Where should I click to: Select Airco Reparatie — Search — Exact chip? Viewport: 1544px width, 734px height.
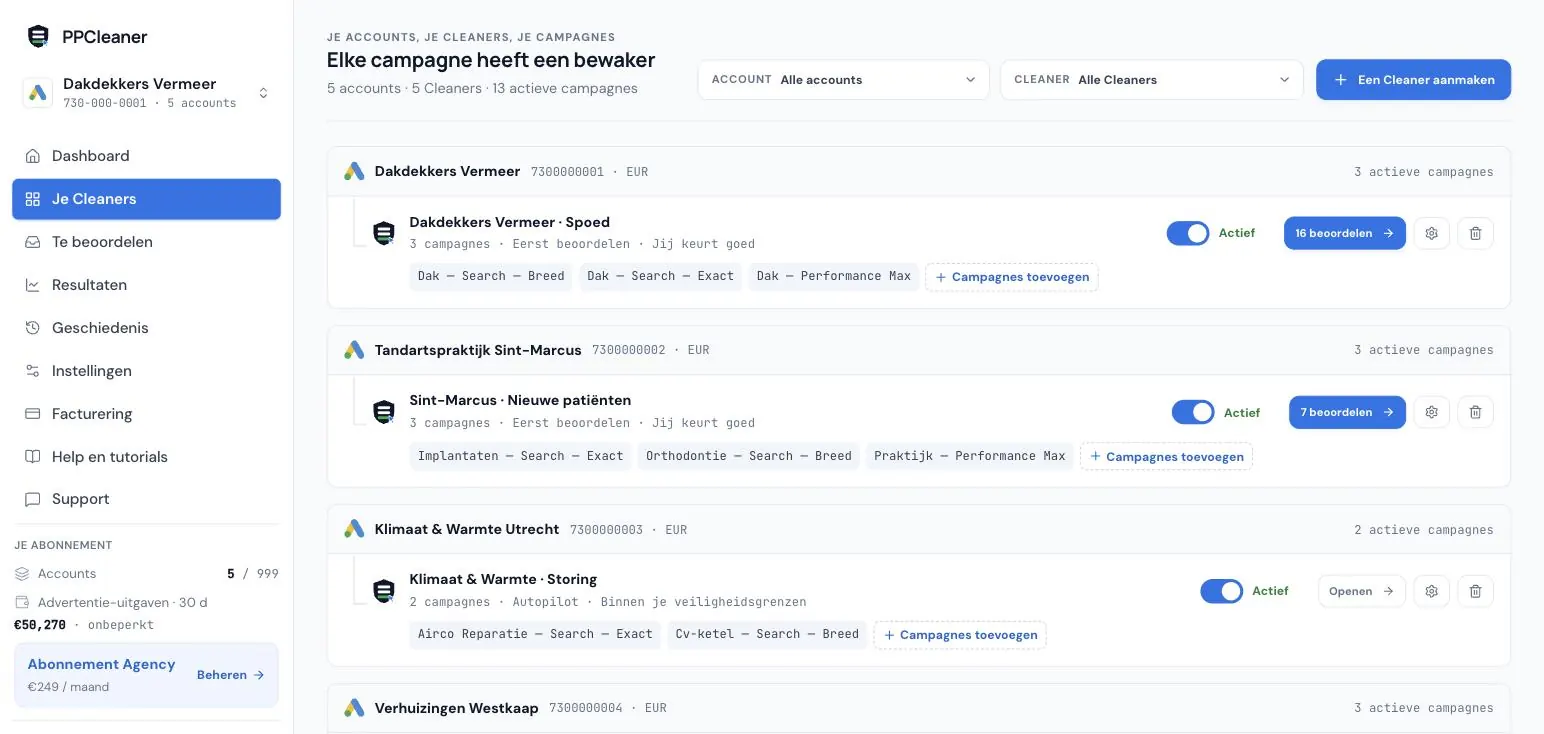[535, 634]
